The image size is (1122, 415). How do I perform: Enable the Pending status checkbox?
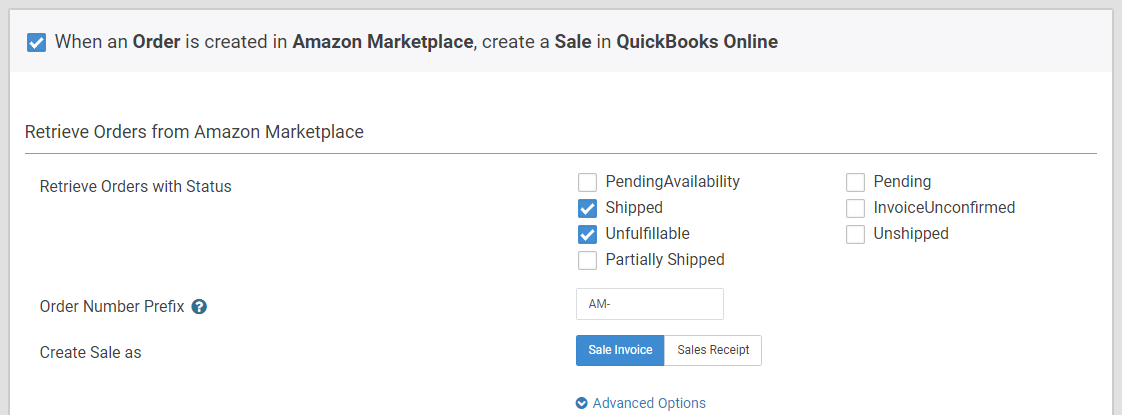(x=855, y=182)
